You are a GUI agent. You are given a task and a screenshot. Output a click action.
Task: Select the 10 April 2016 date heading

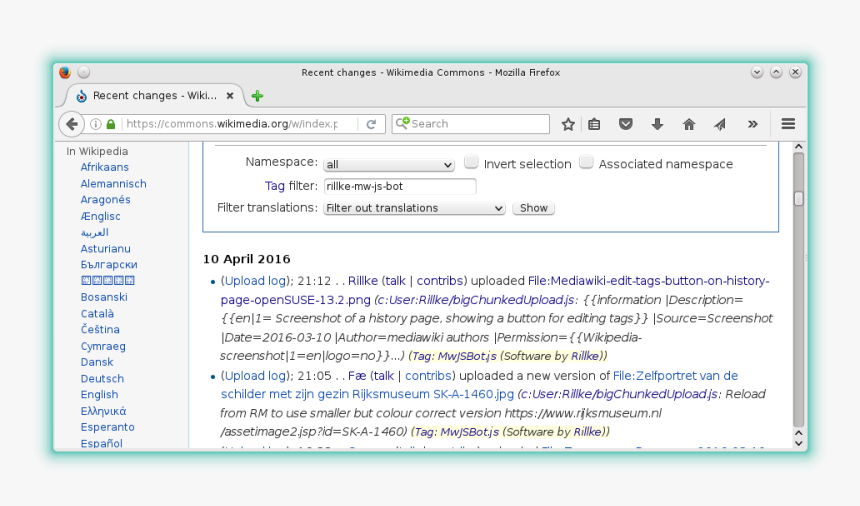[x=247, y=259]
